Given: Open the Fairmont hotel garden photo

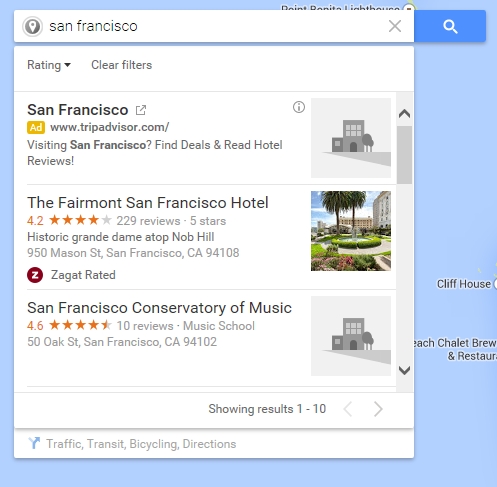Looking at the screenshot, I should coord(351,231).
